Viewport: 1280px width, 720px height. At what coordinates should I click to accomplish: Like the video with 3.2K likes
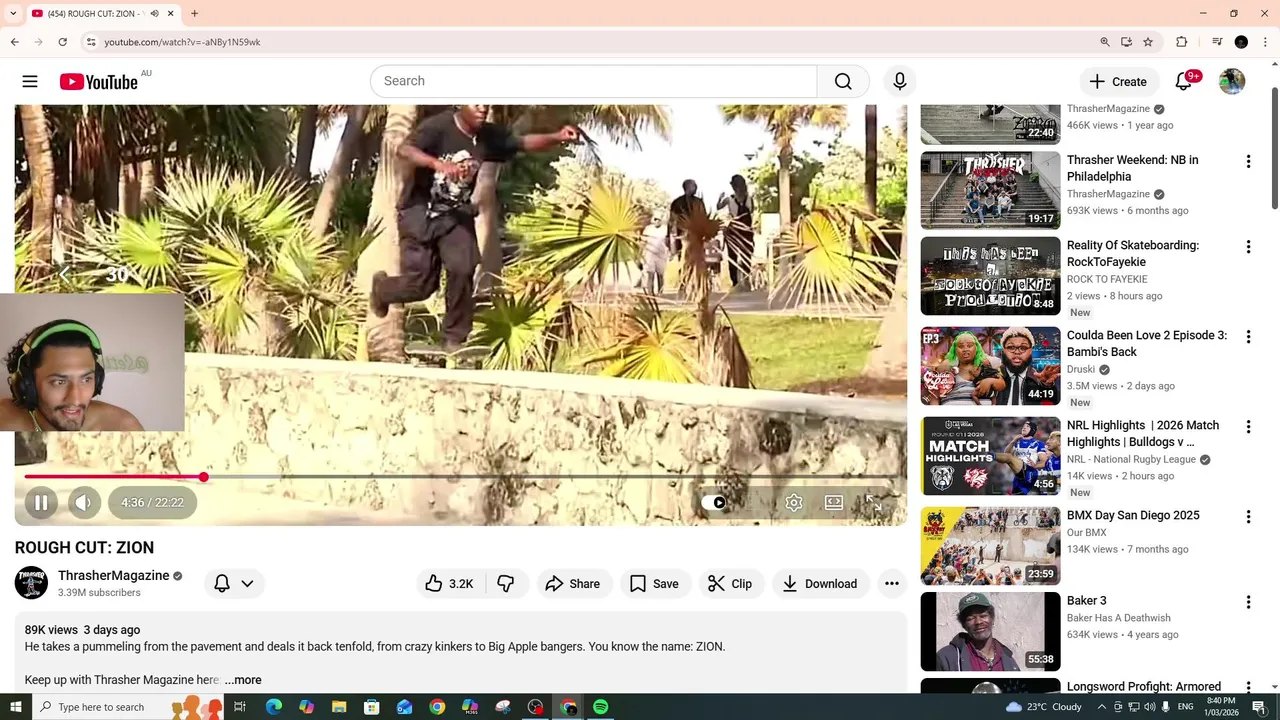pos(450,584)
